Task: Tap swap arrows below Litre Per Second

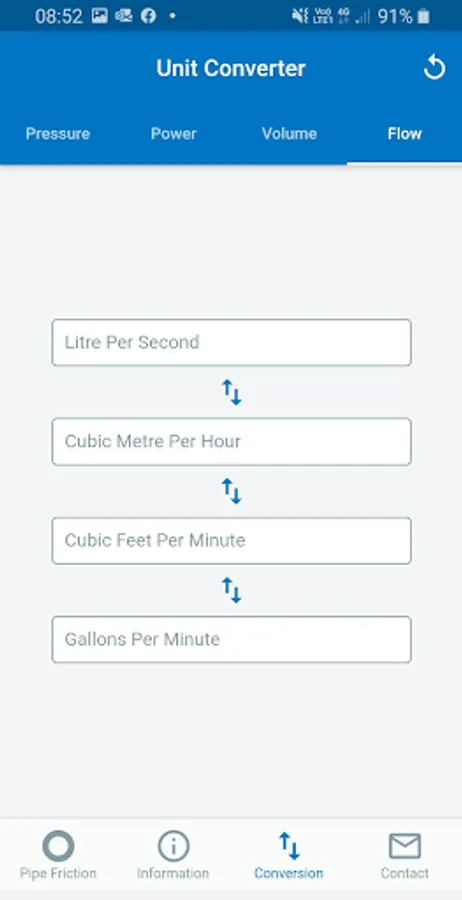Action: [232, 392]
